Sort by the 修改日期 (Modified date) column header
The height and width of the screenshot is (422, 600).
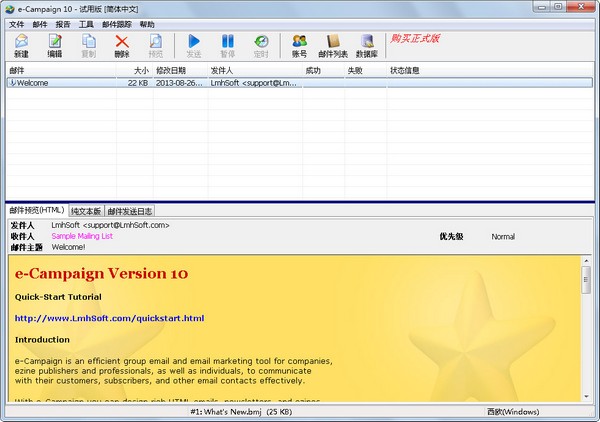(x=181, y=70)
